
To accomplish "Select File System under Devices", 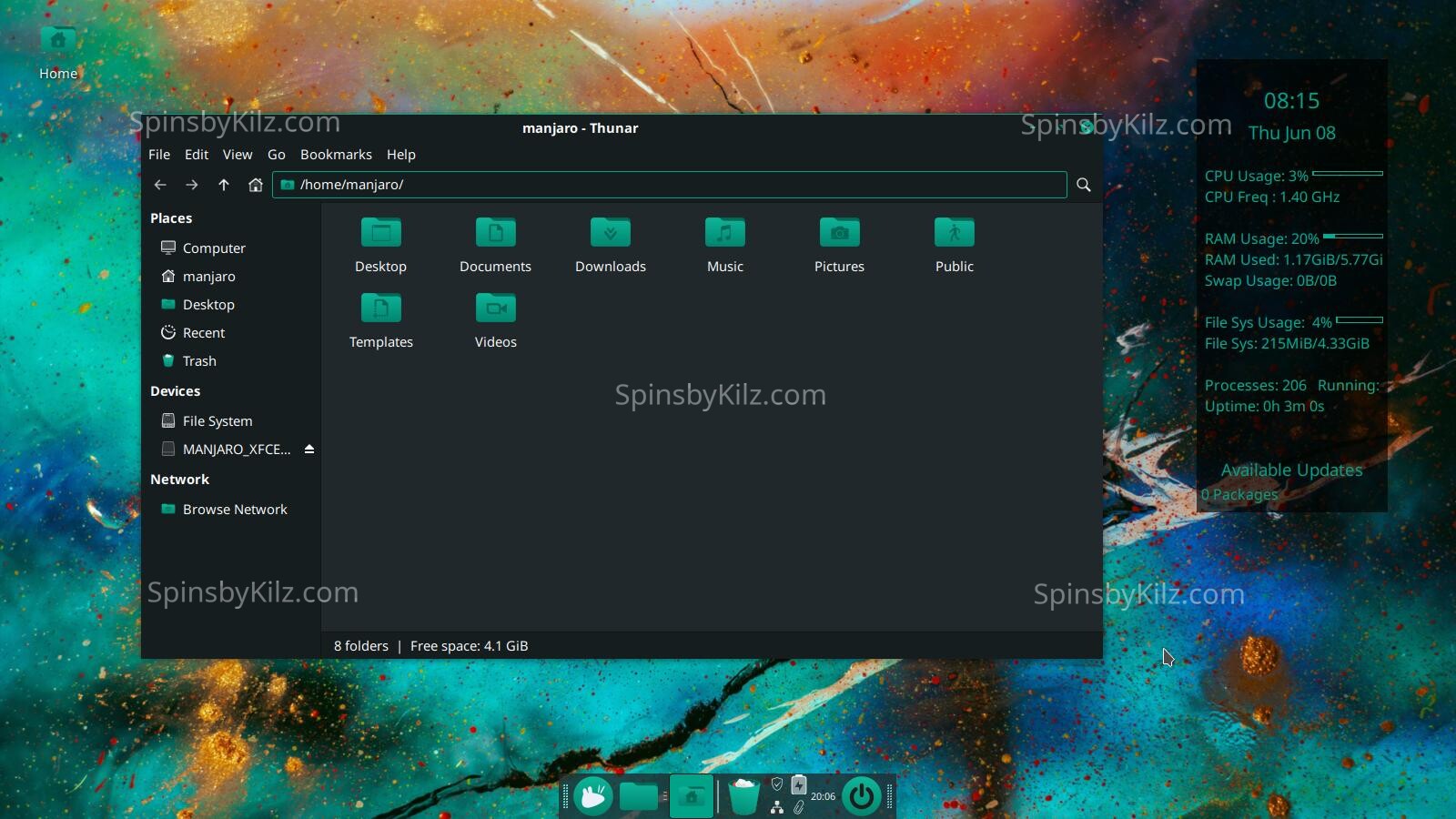I will [x=217, y=421].
